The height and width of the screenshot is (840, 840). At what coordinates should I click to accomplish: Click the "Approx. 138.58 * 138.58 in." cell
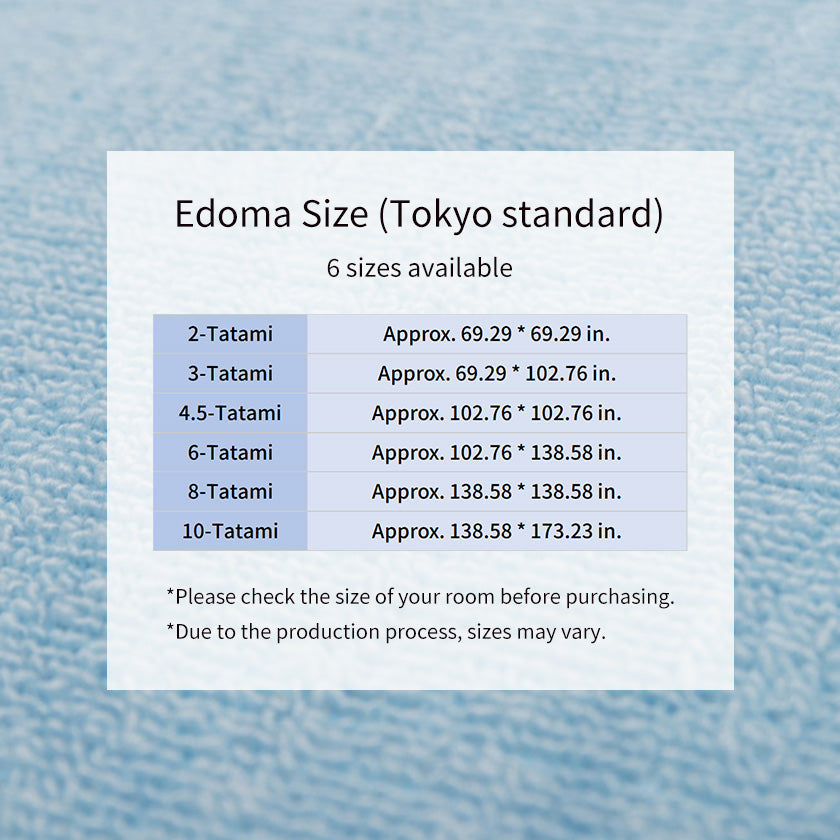click(x=496, y=492)
